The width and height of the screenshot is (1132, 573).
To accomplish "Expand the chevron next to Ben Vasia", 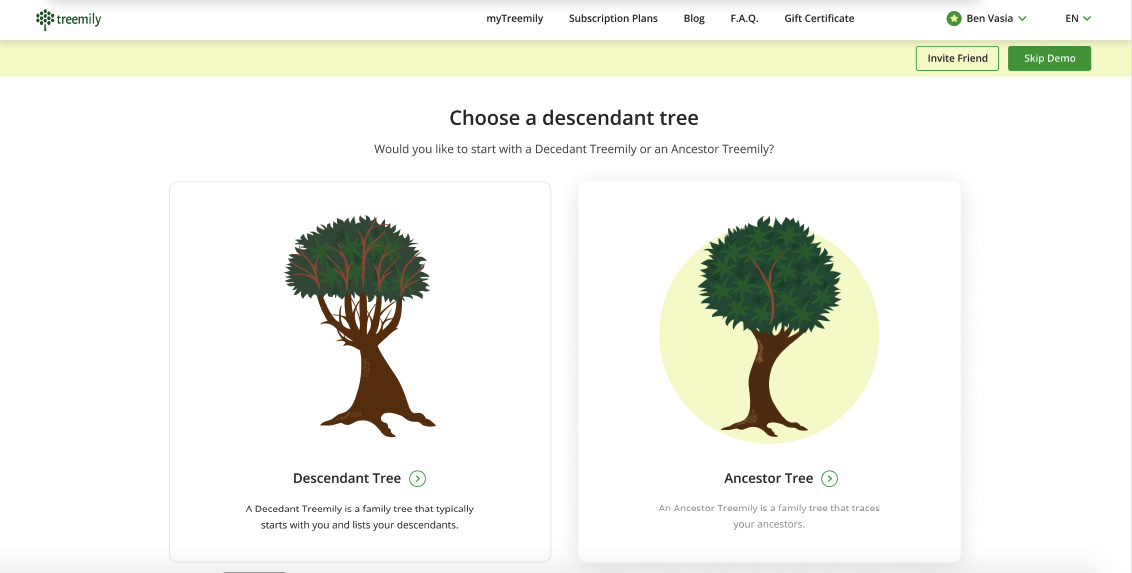I will 1022,19.
